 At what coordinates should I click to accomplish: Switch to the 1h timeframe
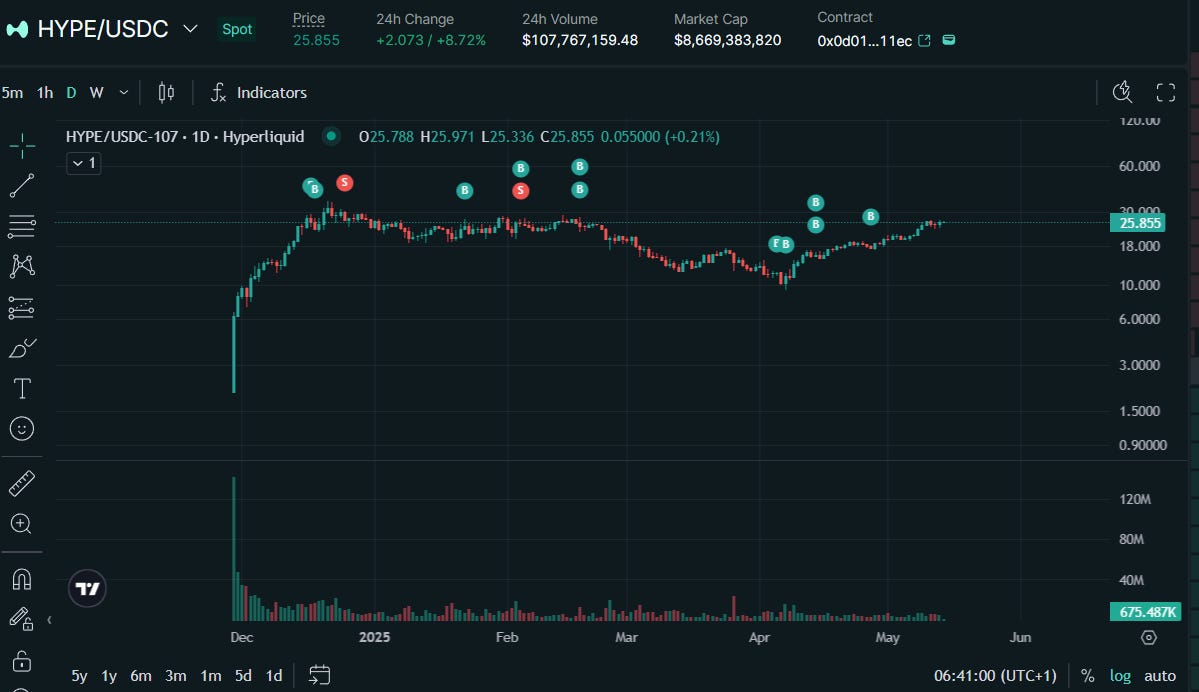(x=45, y=93)
